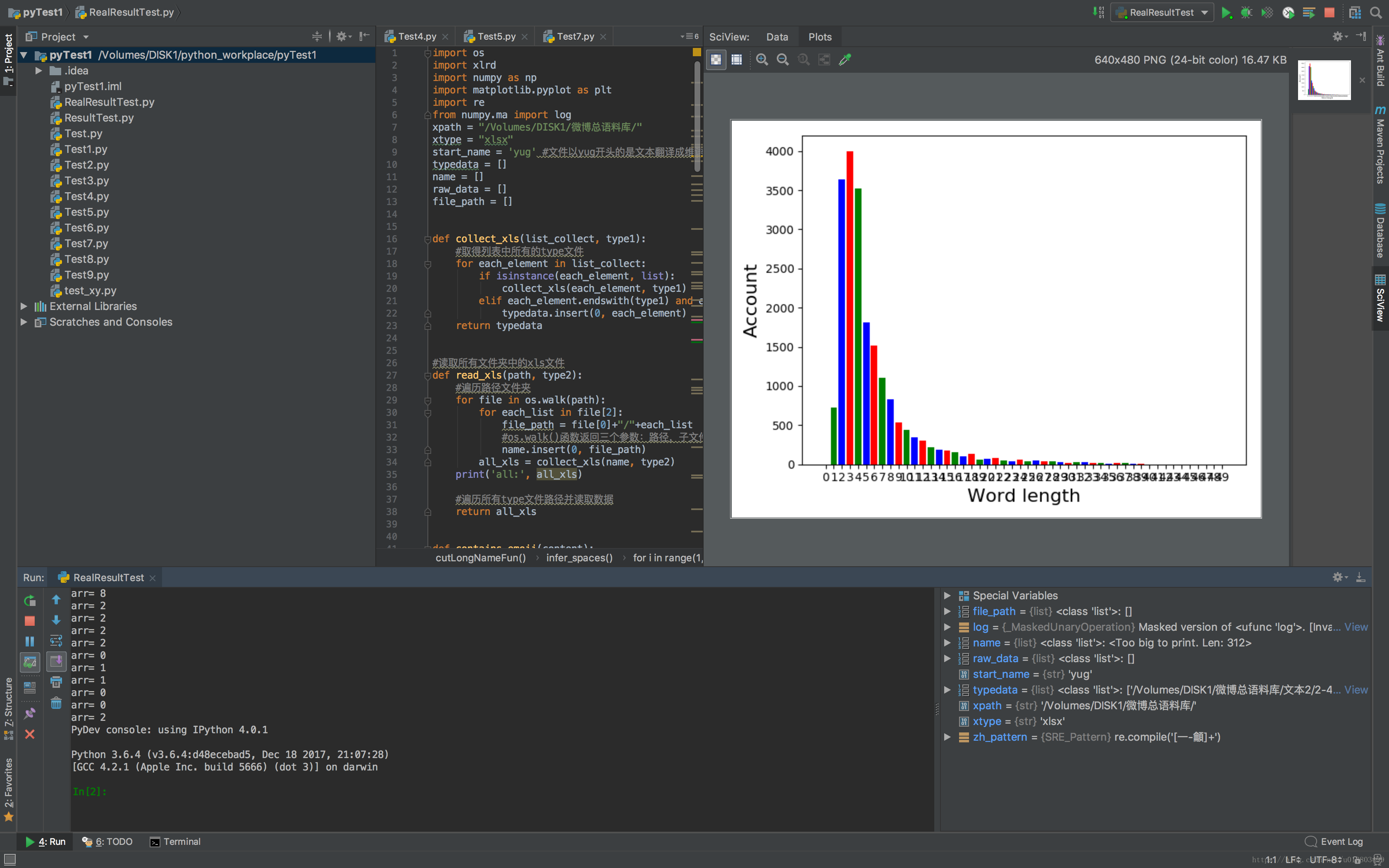Viewport: 1389px width, 868px height.
Task: Open the Run configuration dropdown RealResultTest
Action: [1161, 13]
